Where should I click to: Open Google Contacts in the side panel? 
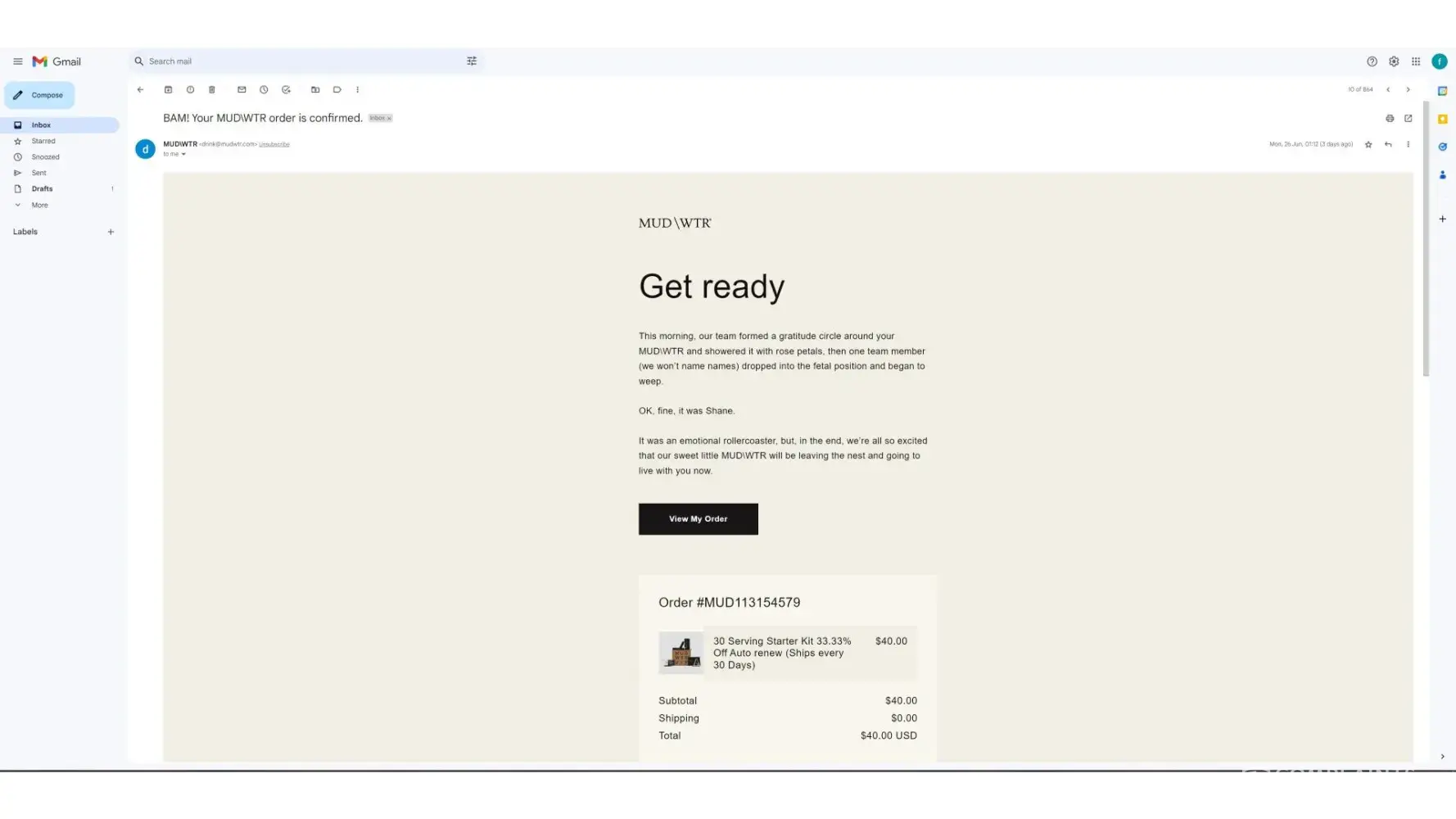click(x=1442, y=175)
